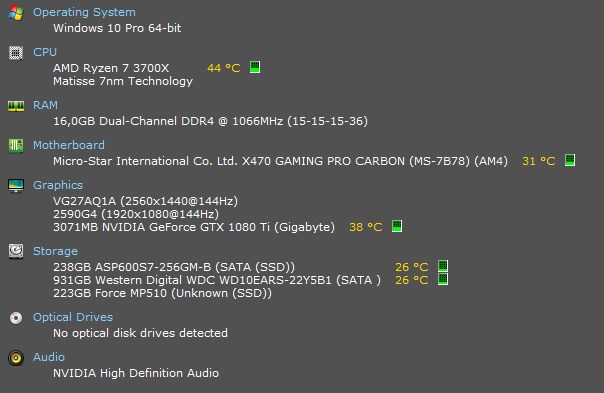
Task: Click the CPU temperature green indicator icon
Action: (255, 67)
